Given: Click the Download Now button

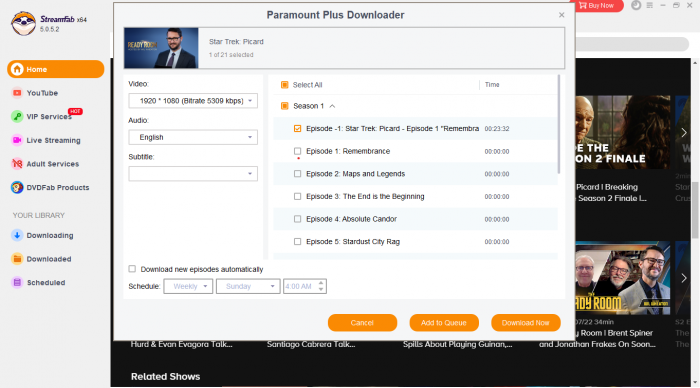Looking at the screenshot, I should pyautogui.click(x=525, y=323).
